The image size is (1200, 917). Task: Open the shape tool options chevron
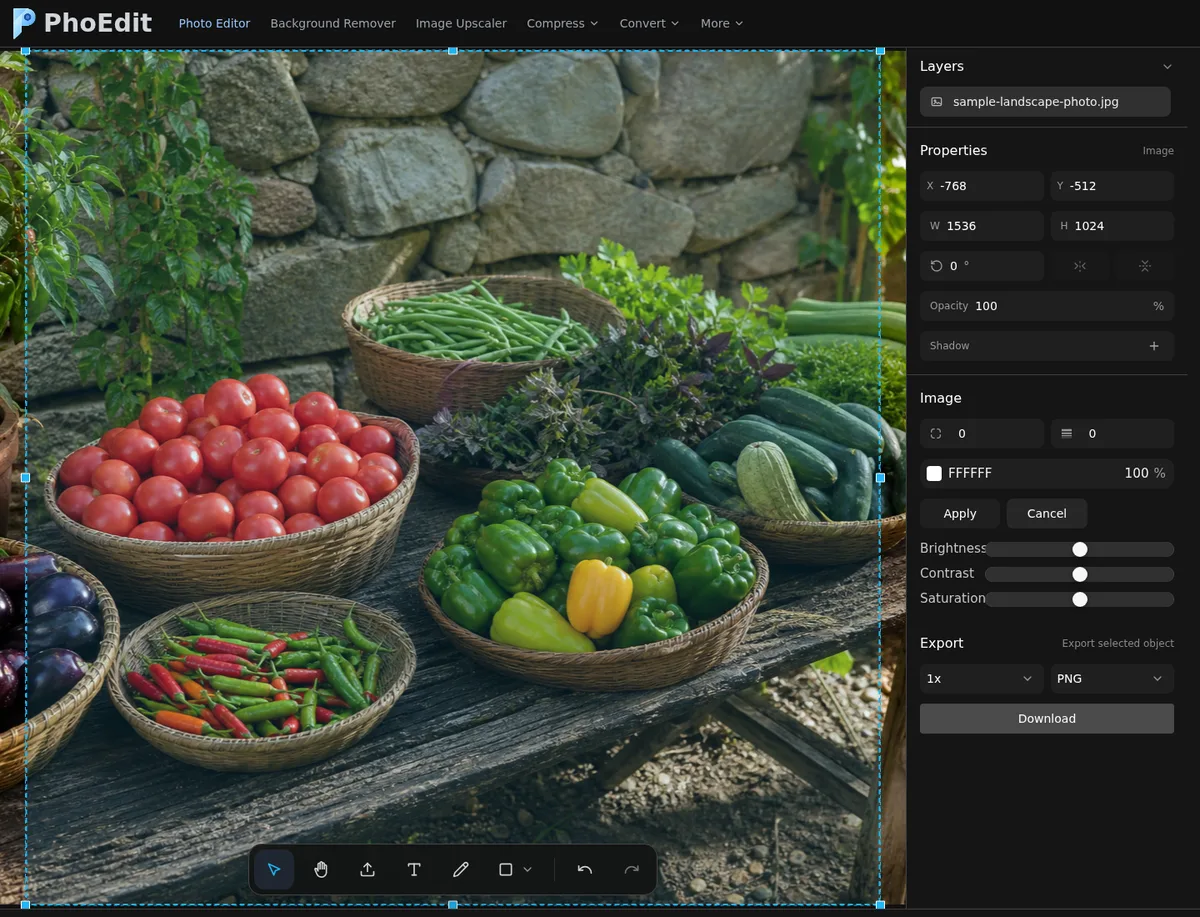[x=528, y=870]
